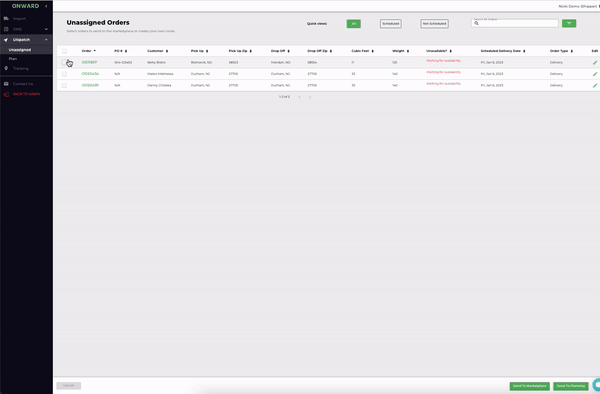
Task: Check the Bismarck, ND order row
Action: click(64, 62)
